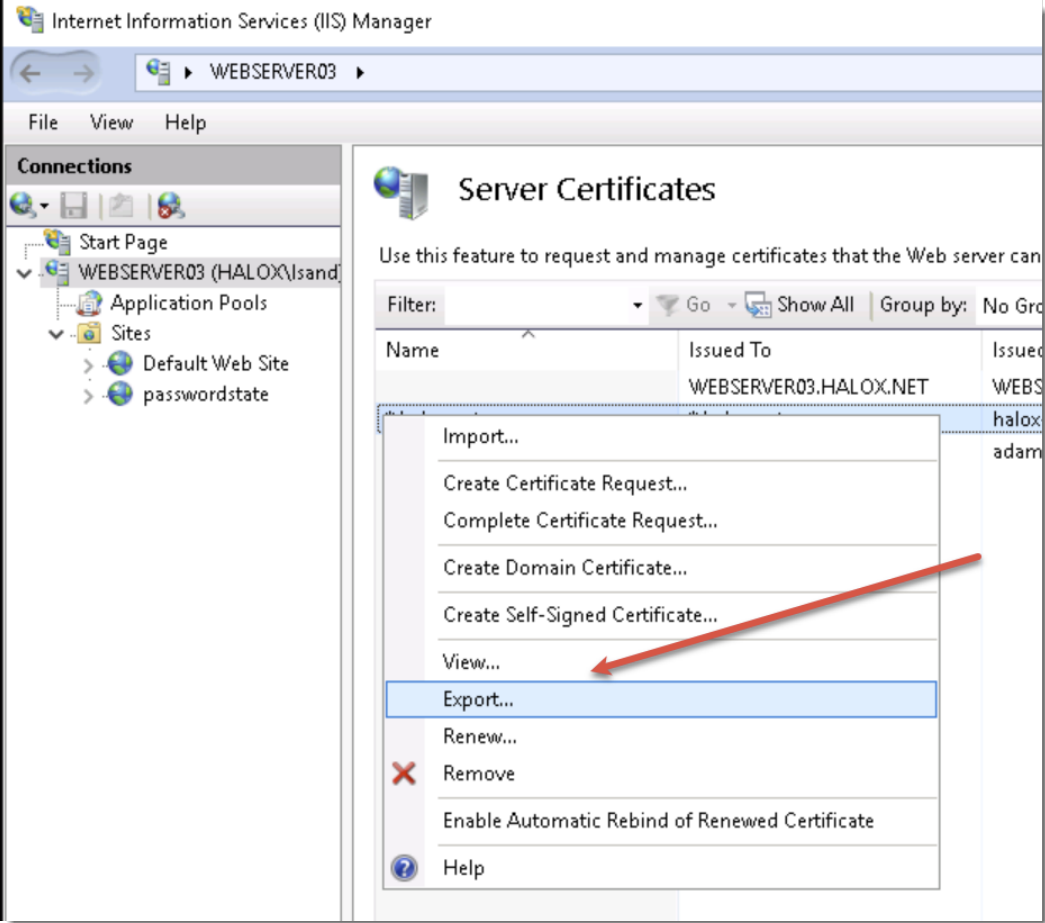The width and height of the screenshot is (1045, 923).
Task: Click the Filter text input field
Action: pos(536,305)
